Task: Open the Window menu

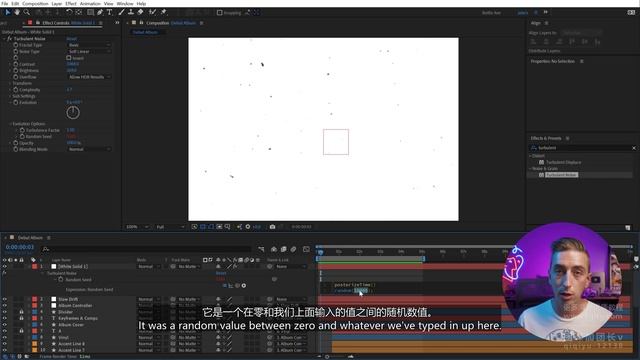Action: point(125,3)
